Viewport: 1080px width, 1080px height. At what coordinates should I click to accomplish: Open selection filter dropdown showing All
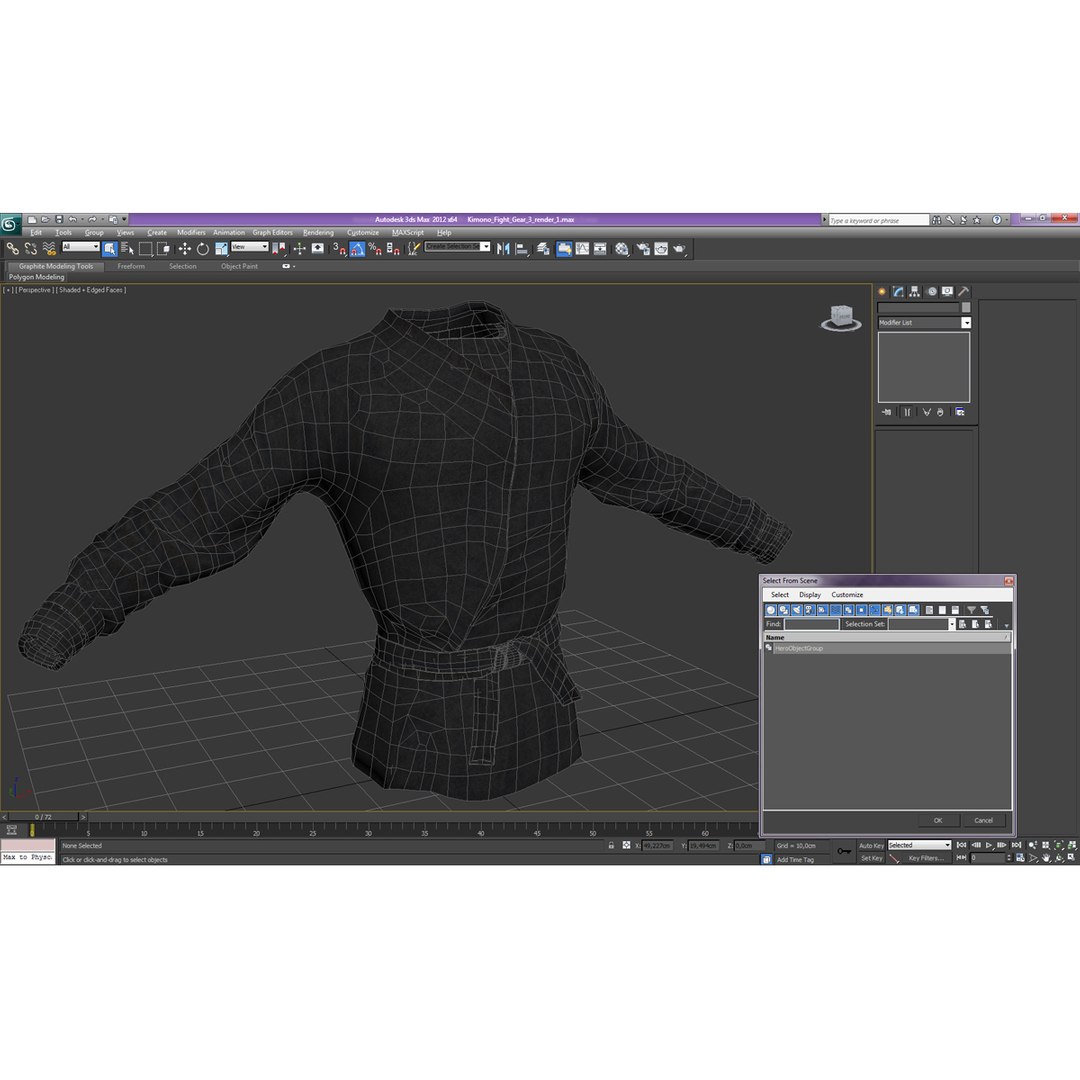click(x=81, y=247)
